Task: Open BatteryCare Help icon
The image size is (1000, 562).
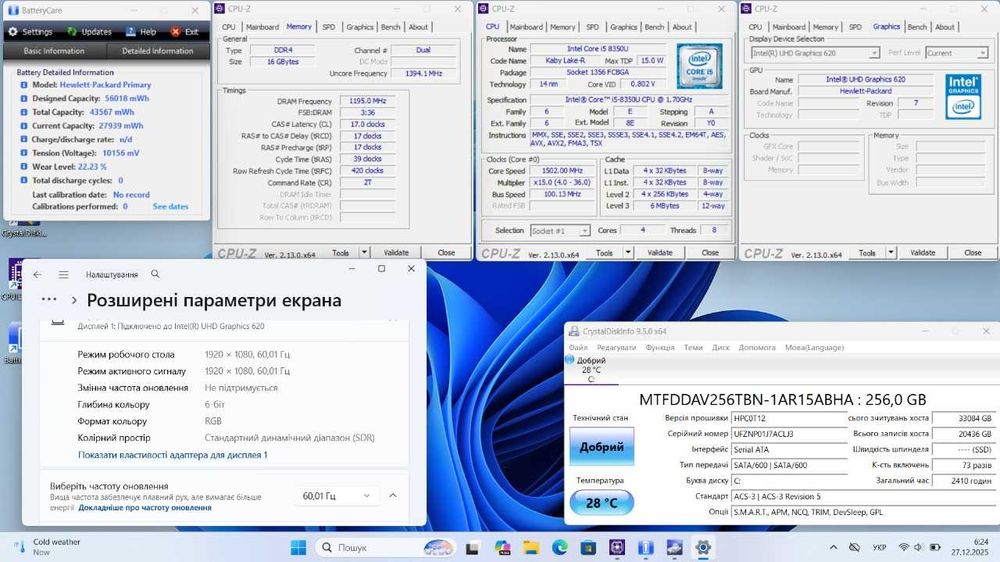Action: [131, 31]
